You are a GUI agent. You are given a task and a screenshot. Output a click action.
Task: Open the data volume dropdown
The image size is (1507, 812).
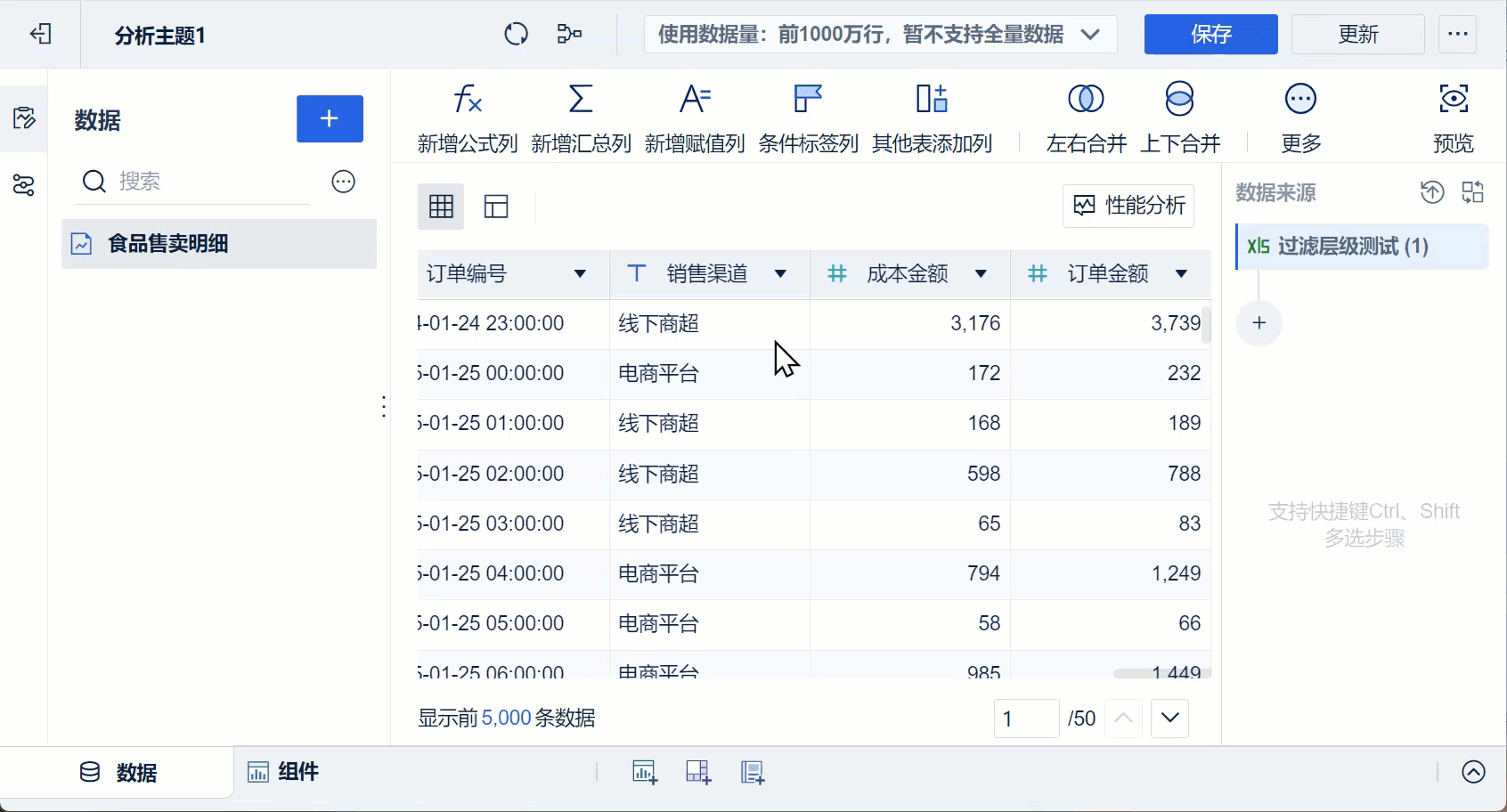pos(880,35)
